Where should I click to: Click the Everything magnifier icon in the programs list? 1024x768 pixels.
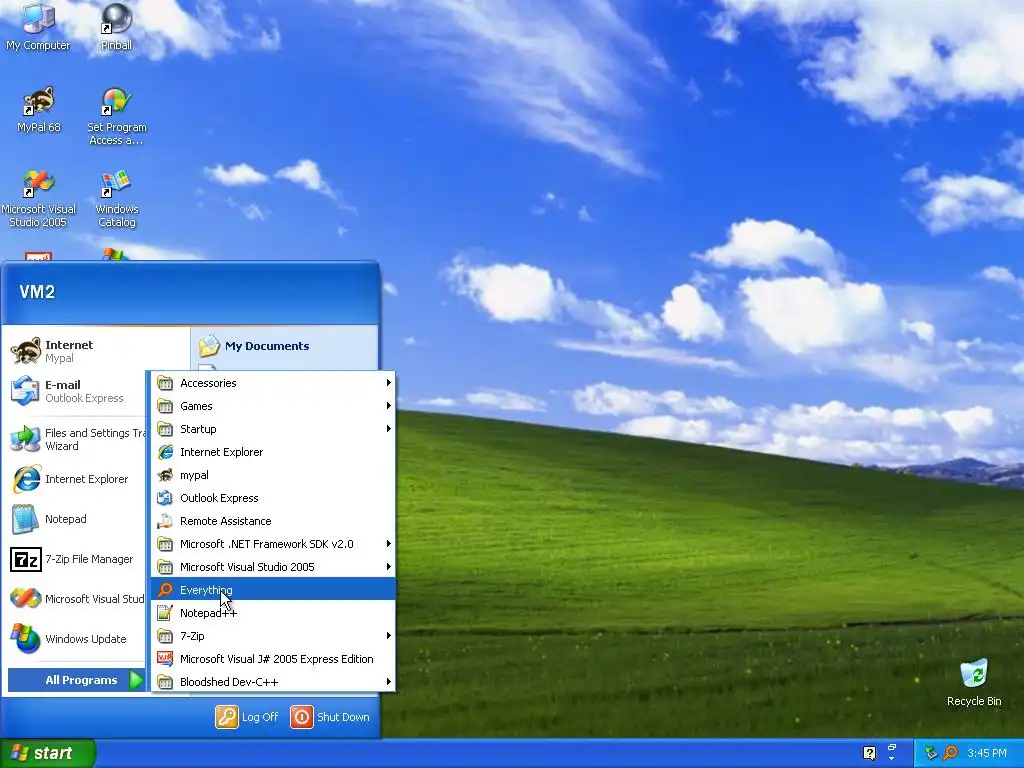point(165,590)
